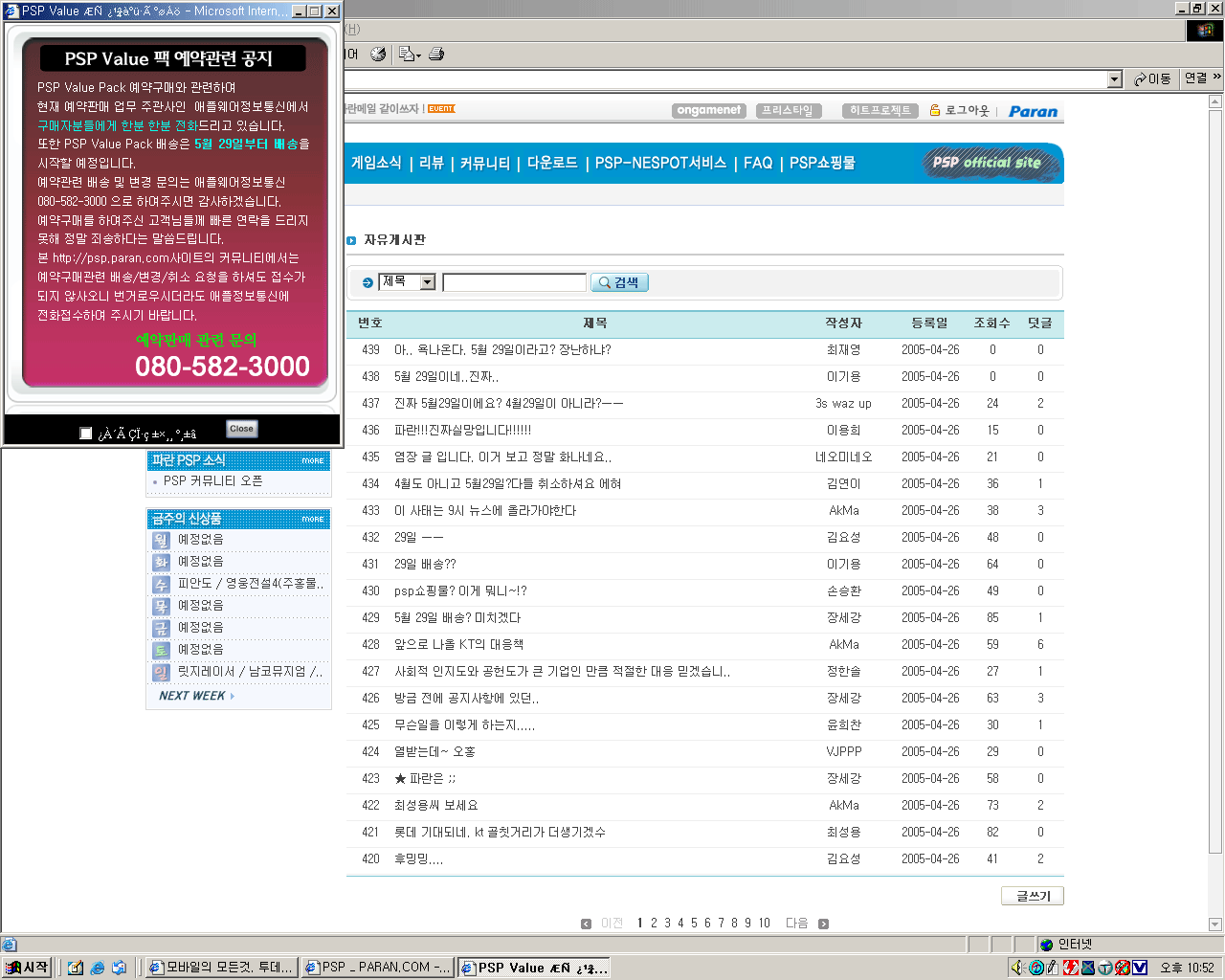Click the 글쓰기 write button
This screenshot has height=980, width=1225.
click(1033, 896)
